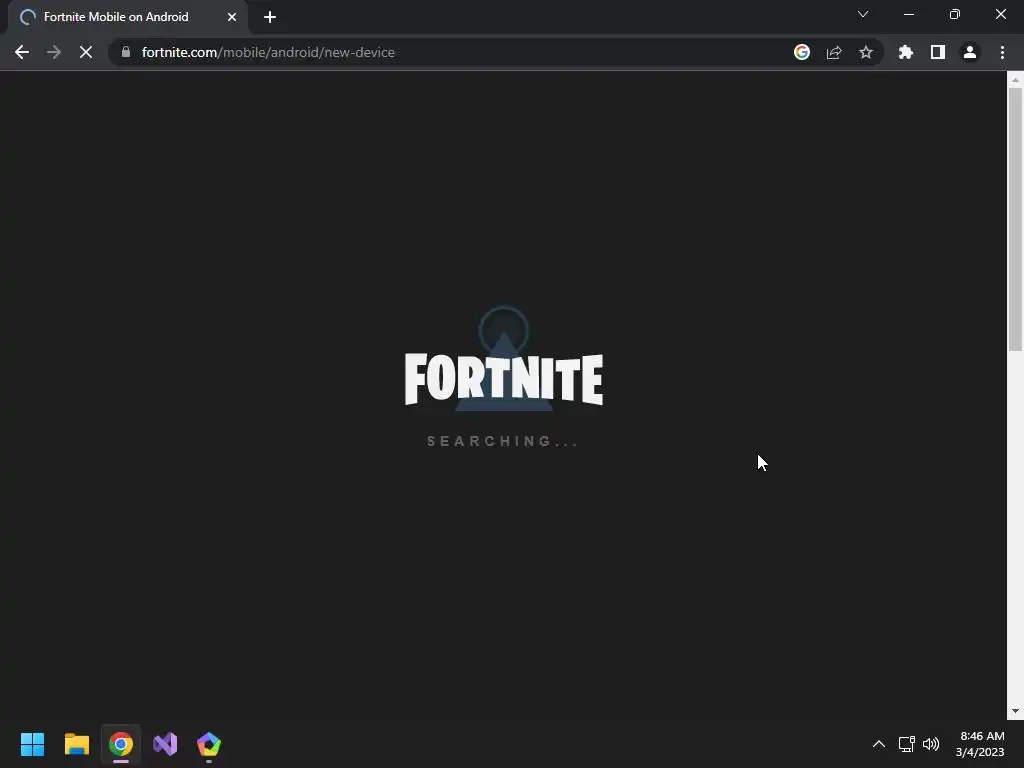Click the forward navigation arrow
Screen dimensions: 1024x768
(x=54, y=52)
